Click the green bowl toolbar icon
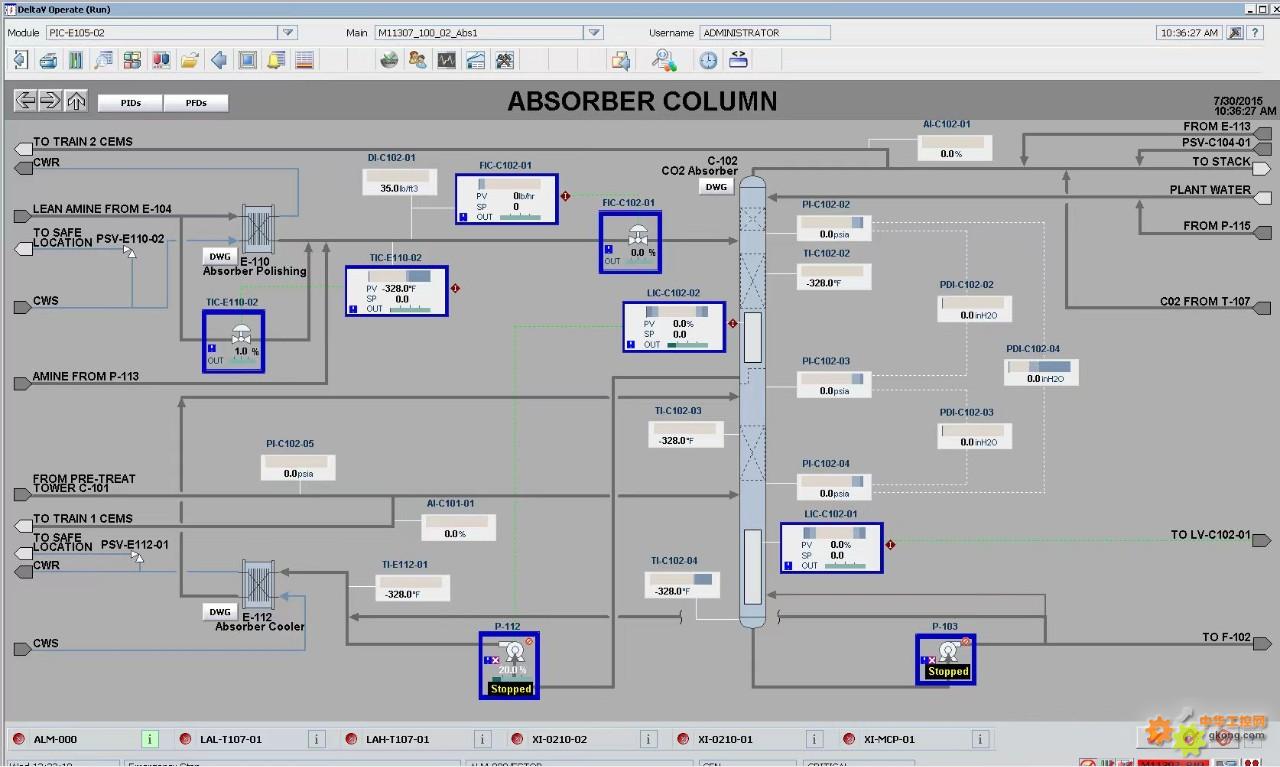Screen dimensions: 1280x767 [389, 60]
